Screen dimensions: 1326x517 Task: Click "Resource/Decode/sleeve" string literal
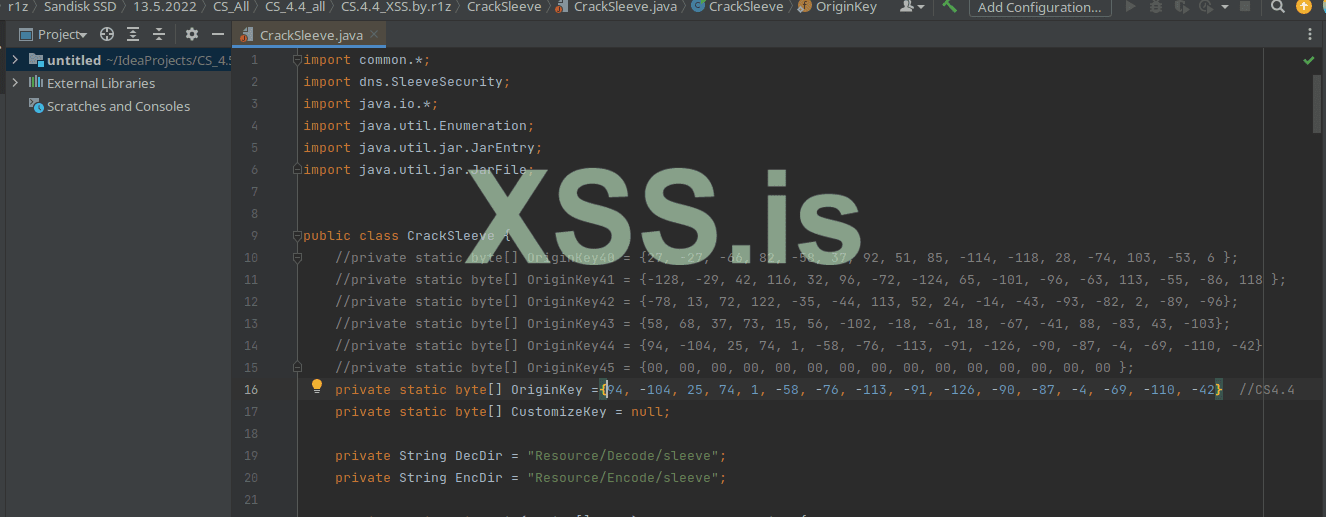[625, 455]
